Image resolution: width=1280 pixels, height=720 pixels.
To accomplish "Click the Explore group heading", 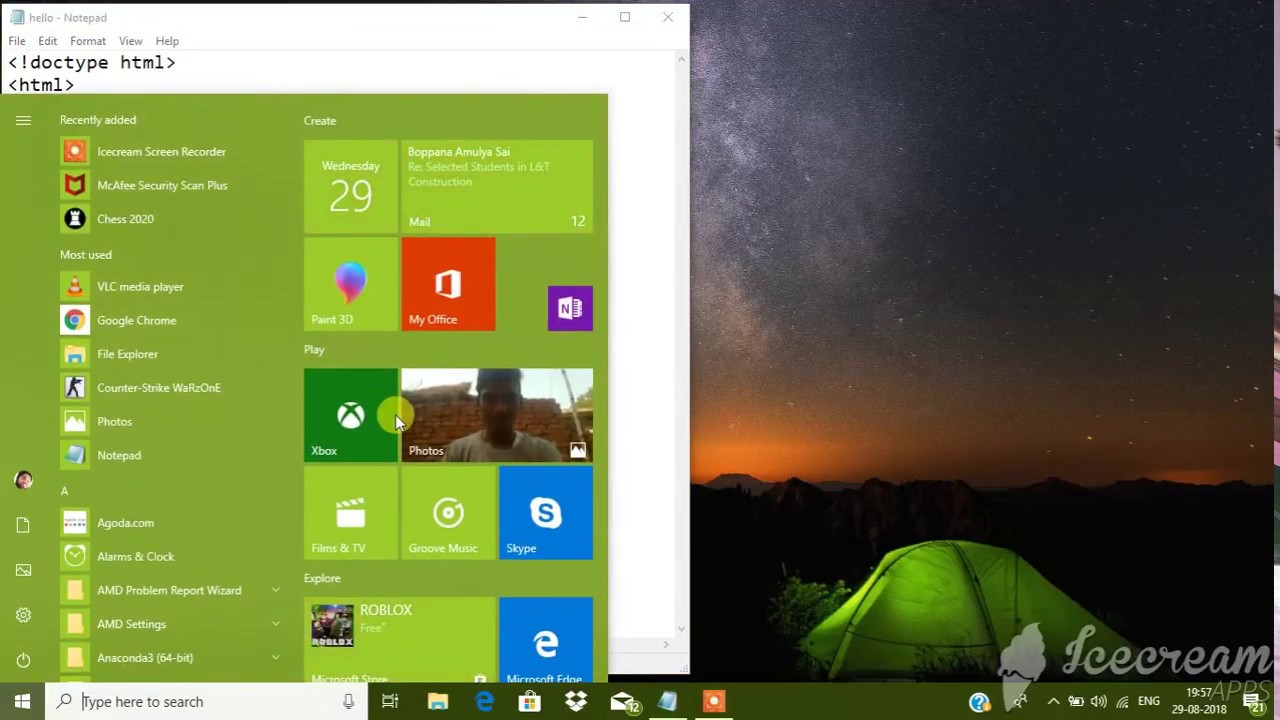I will 322,579.
